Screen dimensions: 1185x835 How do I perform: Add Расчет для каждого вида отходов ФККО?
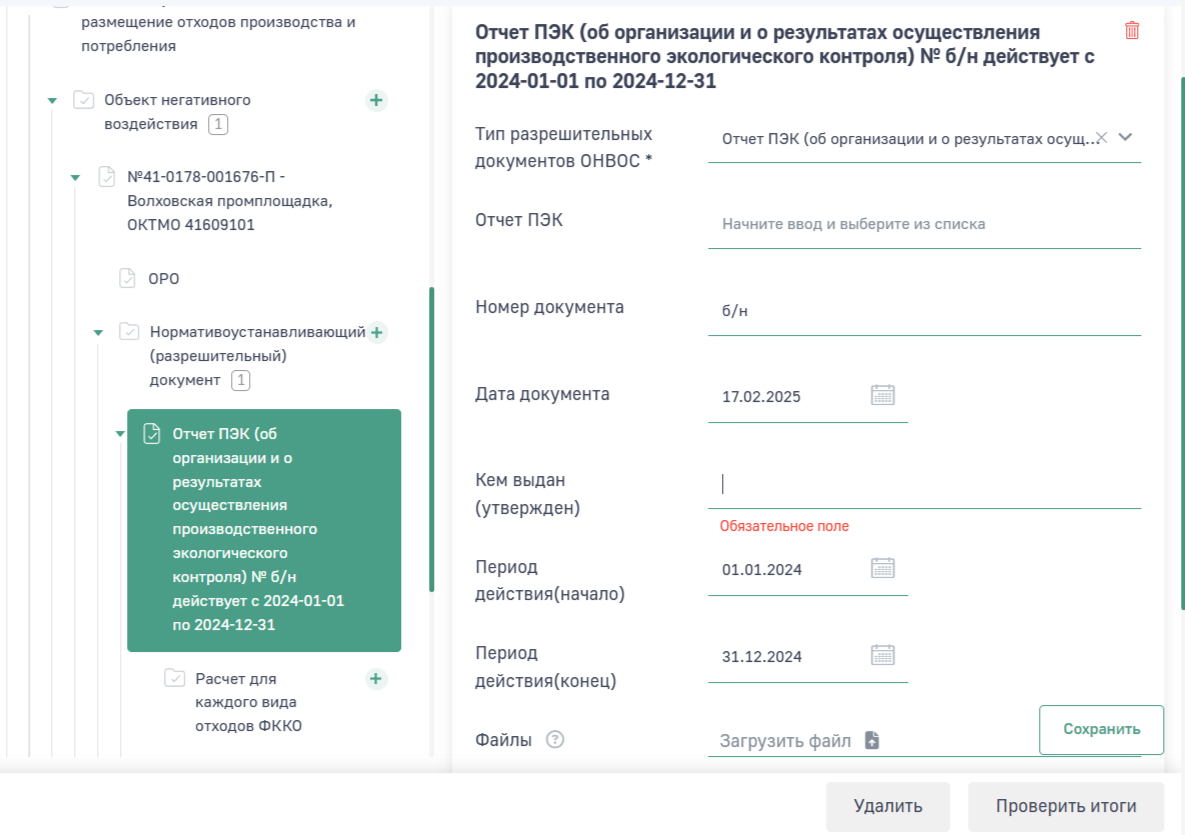pyautogui.click(x=376, y=679)
